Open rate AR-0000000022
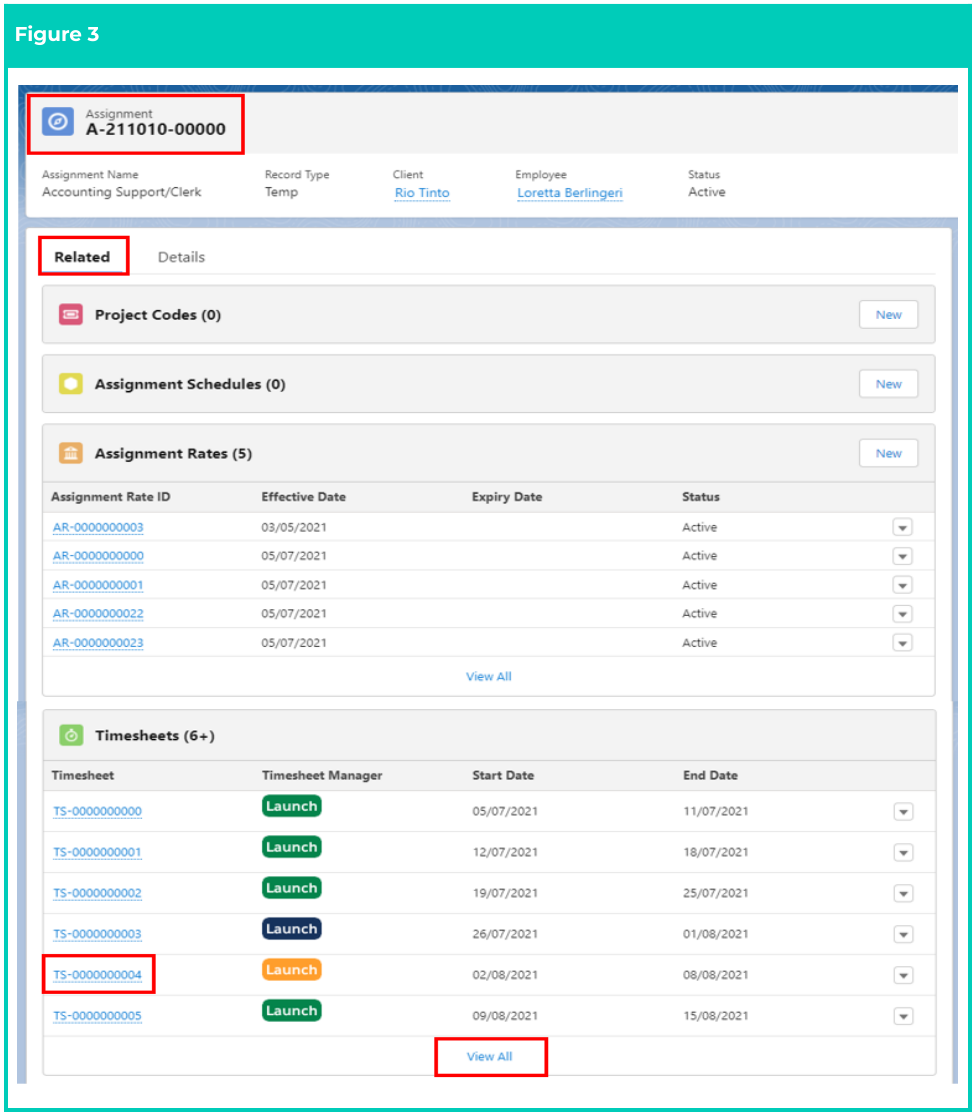 (98, 614)
